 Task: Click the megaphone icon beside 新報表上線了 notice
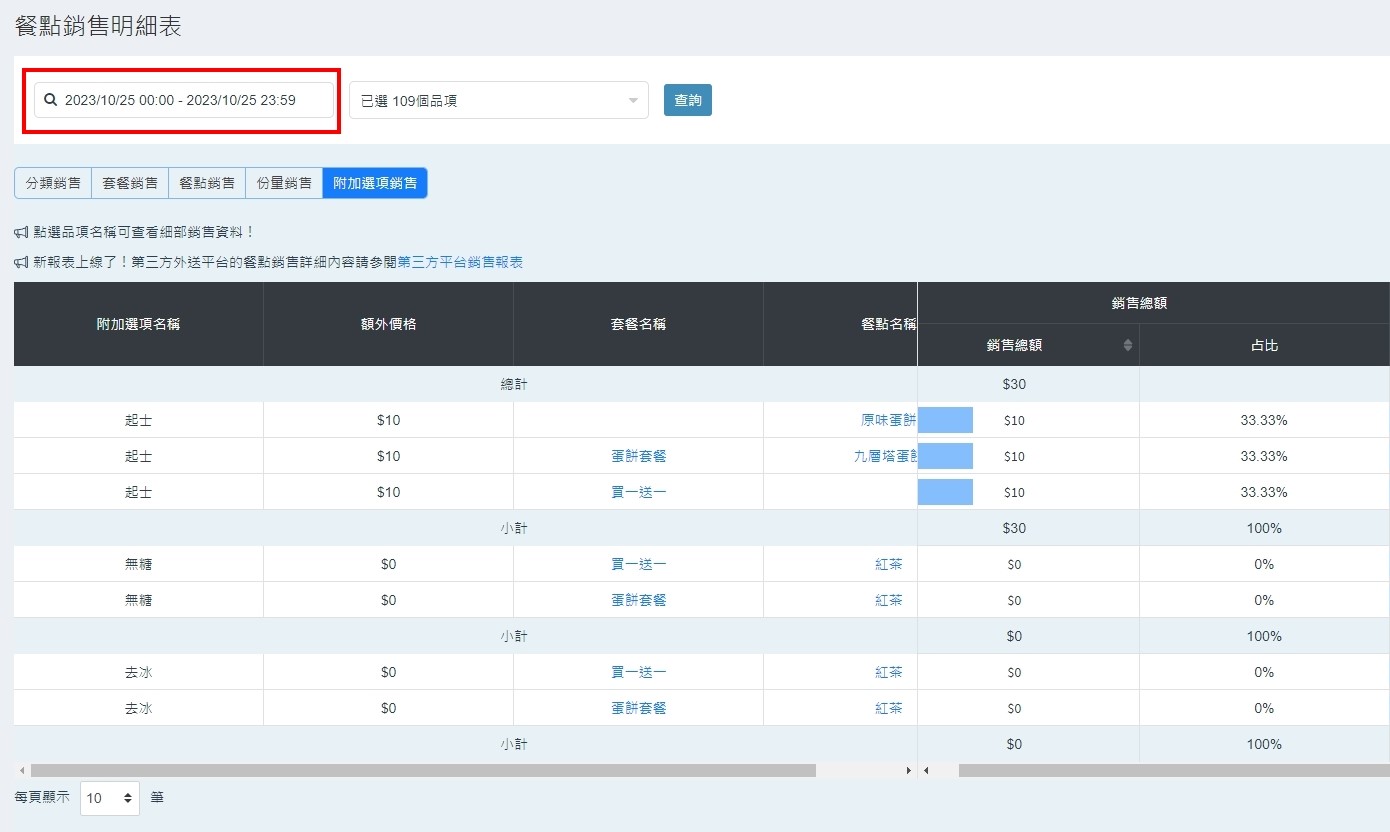tap(21, 262)
